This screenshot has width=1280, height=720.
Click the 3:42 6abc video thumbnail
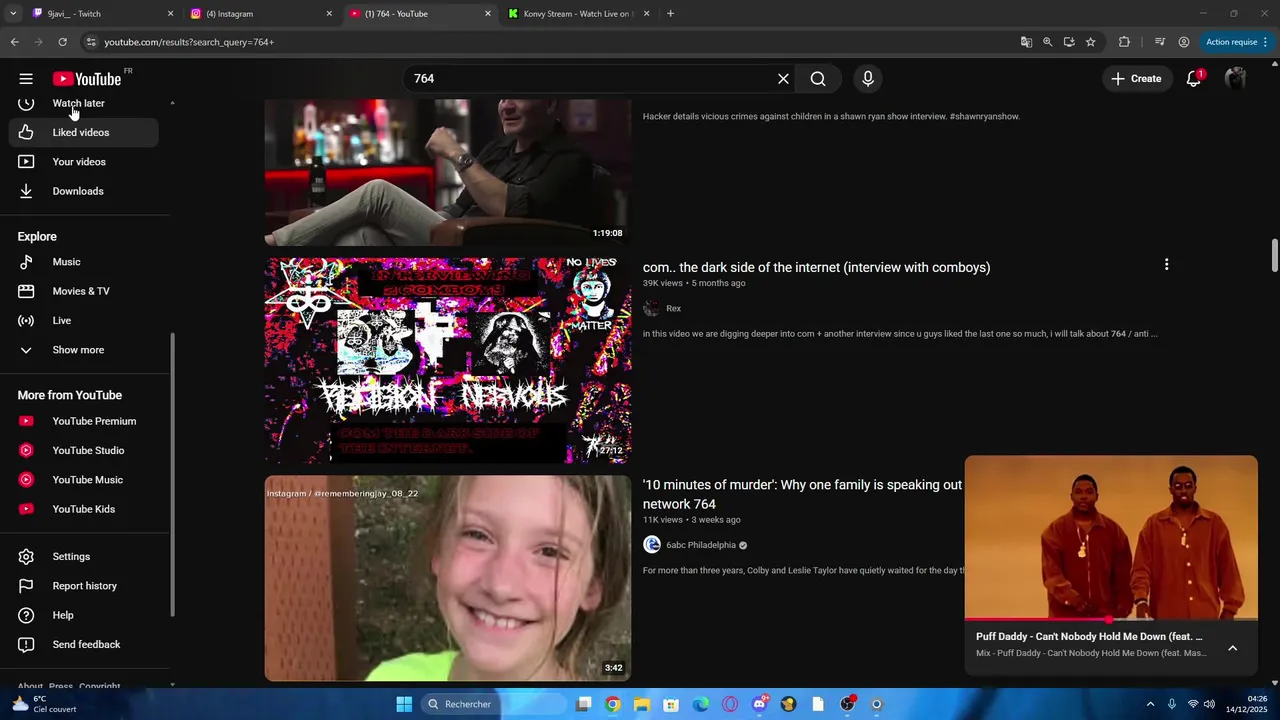coord(448,578)
